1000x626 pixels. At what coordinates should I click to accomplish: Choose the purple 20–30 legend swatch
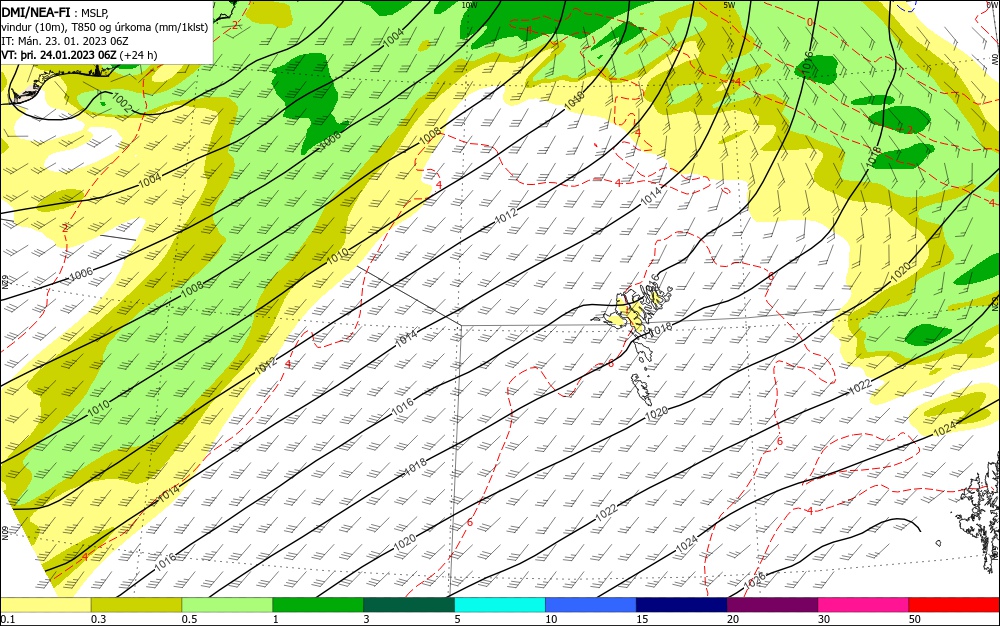tap(772, 605)
